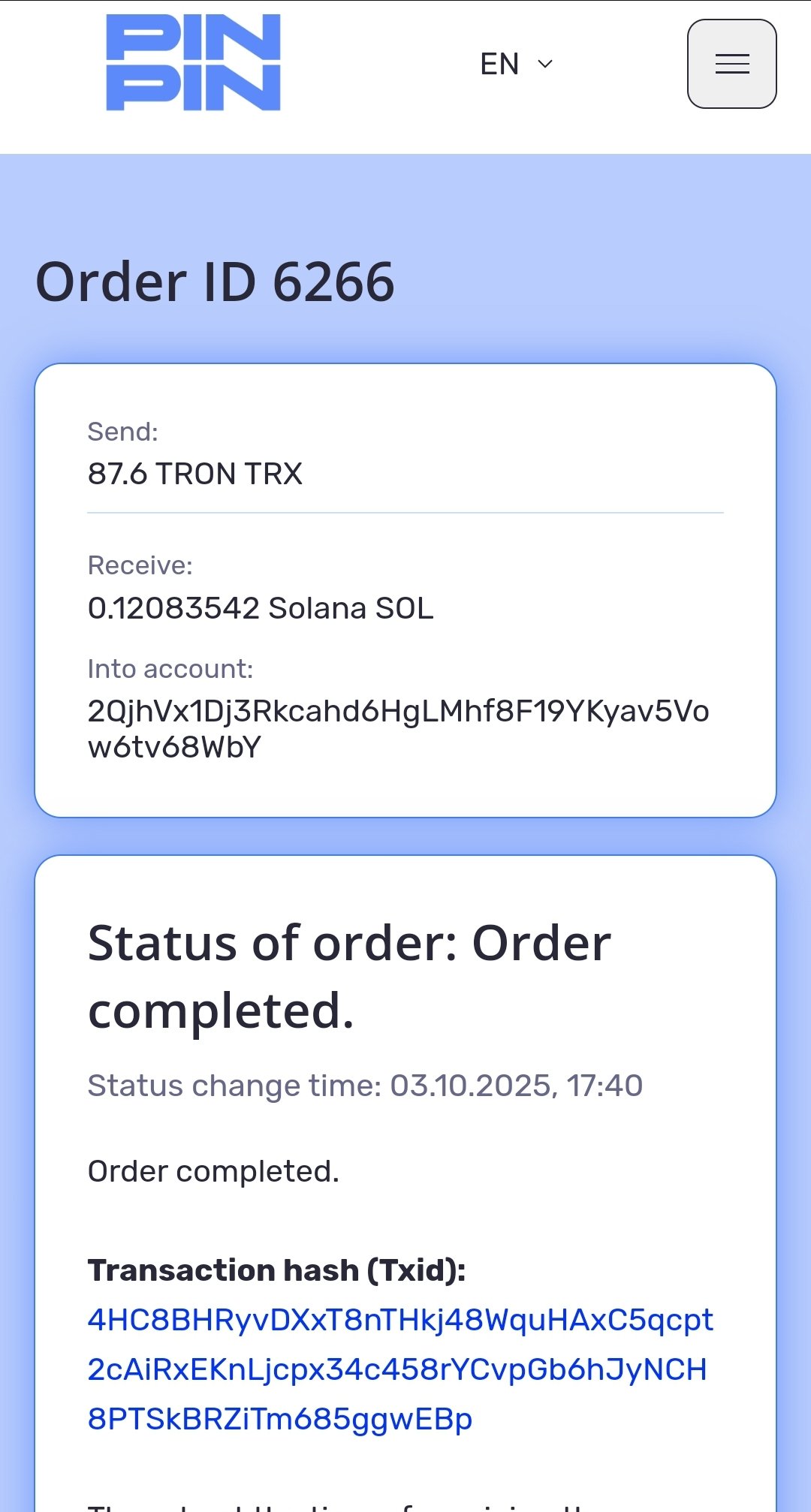Click the Send label
Viewport: 811px width, 1512px height.
122,432
